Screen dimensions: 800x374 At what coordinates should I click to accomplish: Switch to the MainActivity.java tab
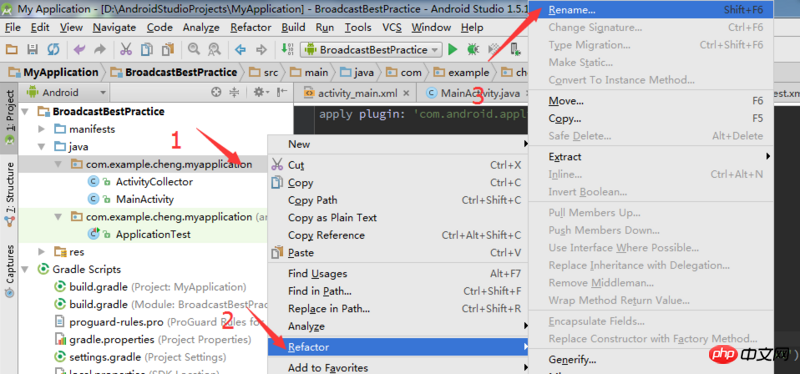pos(480,93)
